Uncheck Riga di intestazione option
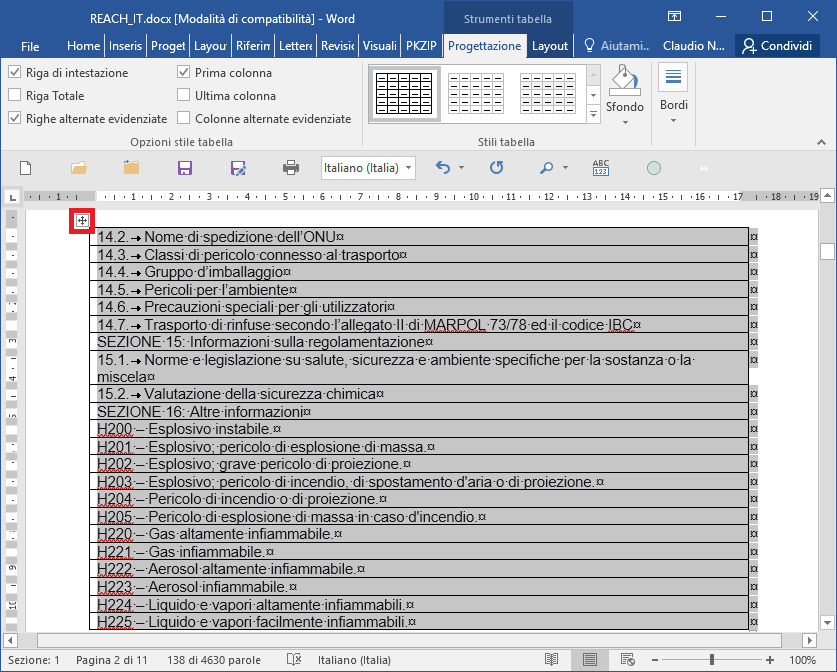 [15, 72]
